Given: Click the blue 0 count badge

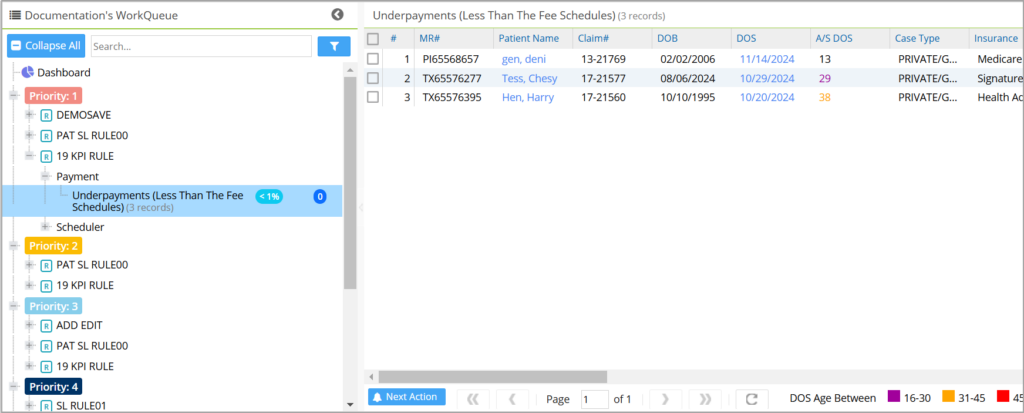Looking at the screenshot, I should pyautogui.click(x=320, y=196).
